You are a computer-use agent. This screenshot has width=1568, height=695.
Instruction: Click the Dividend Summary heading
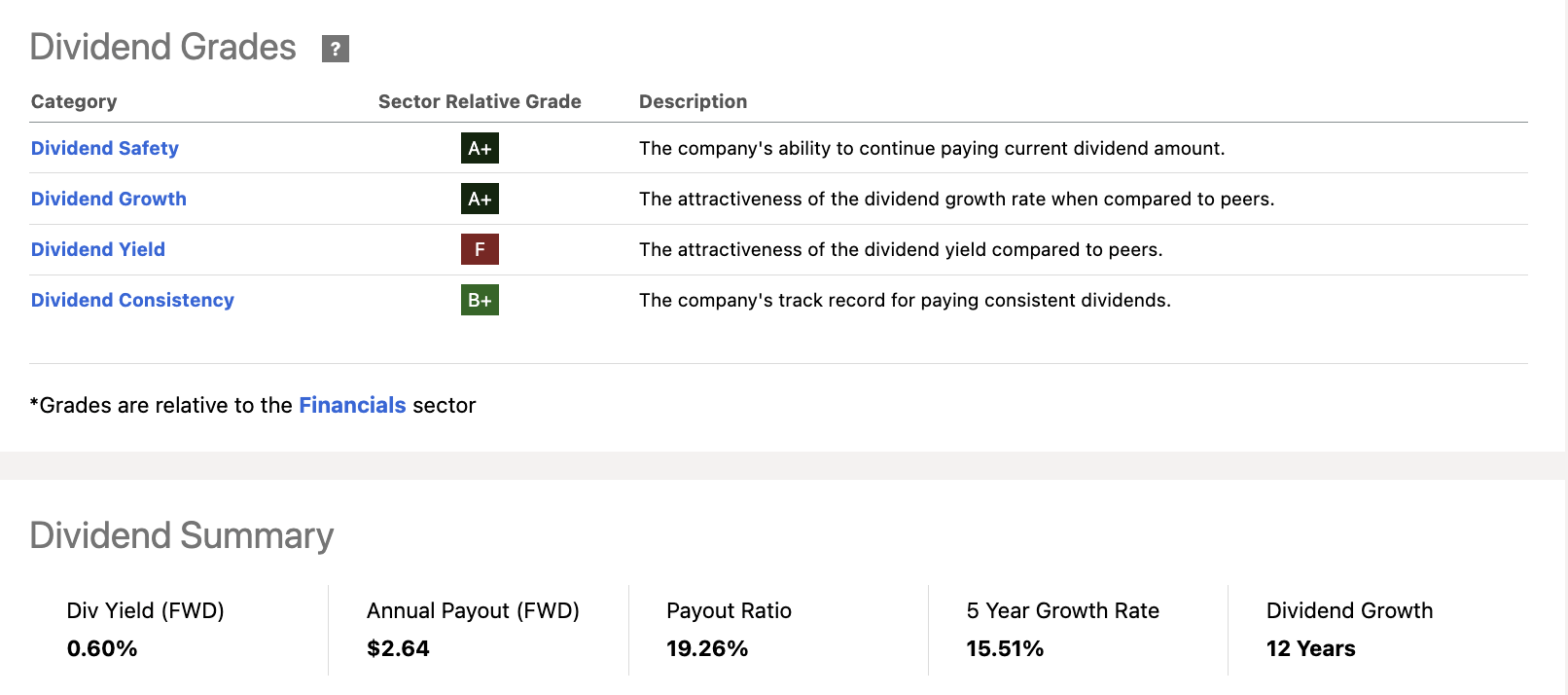point(182,535)
